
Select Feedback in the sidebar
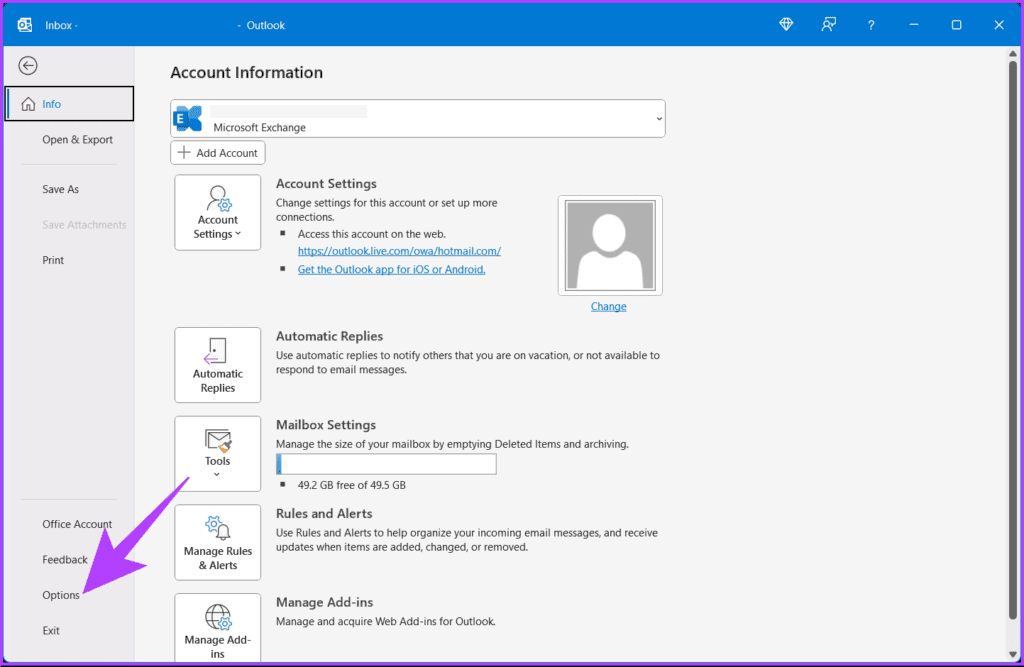[x=65, y=560]
